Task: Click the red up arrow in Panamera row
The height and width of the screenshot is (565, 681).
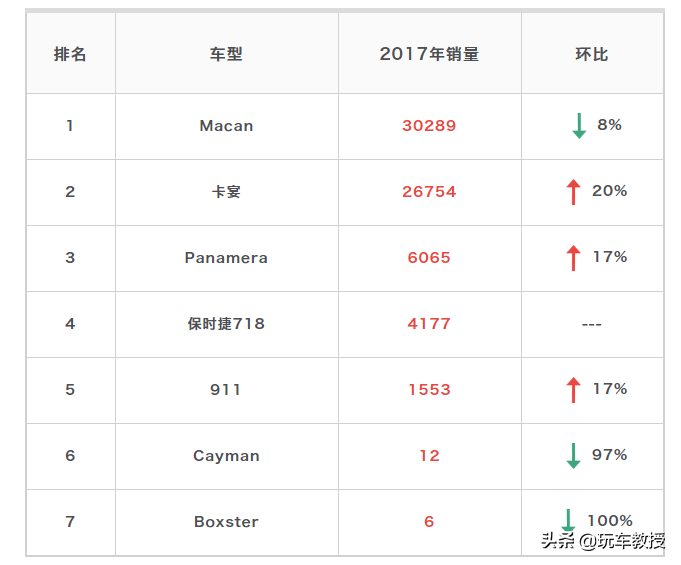Action: 573,258
